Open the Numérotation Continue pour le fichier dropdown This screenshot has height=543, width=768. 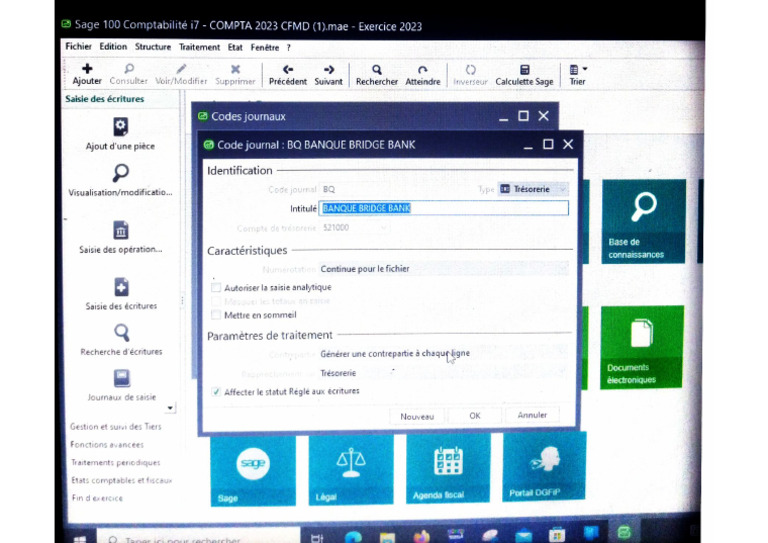(444, 269)
